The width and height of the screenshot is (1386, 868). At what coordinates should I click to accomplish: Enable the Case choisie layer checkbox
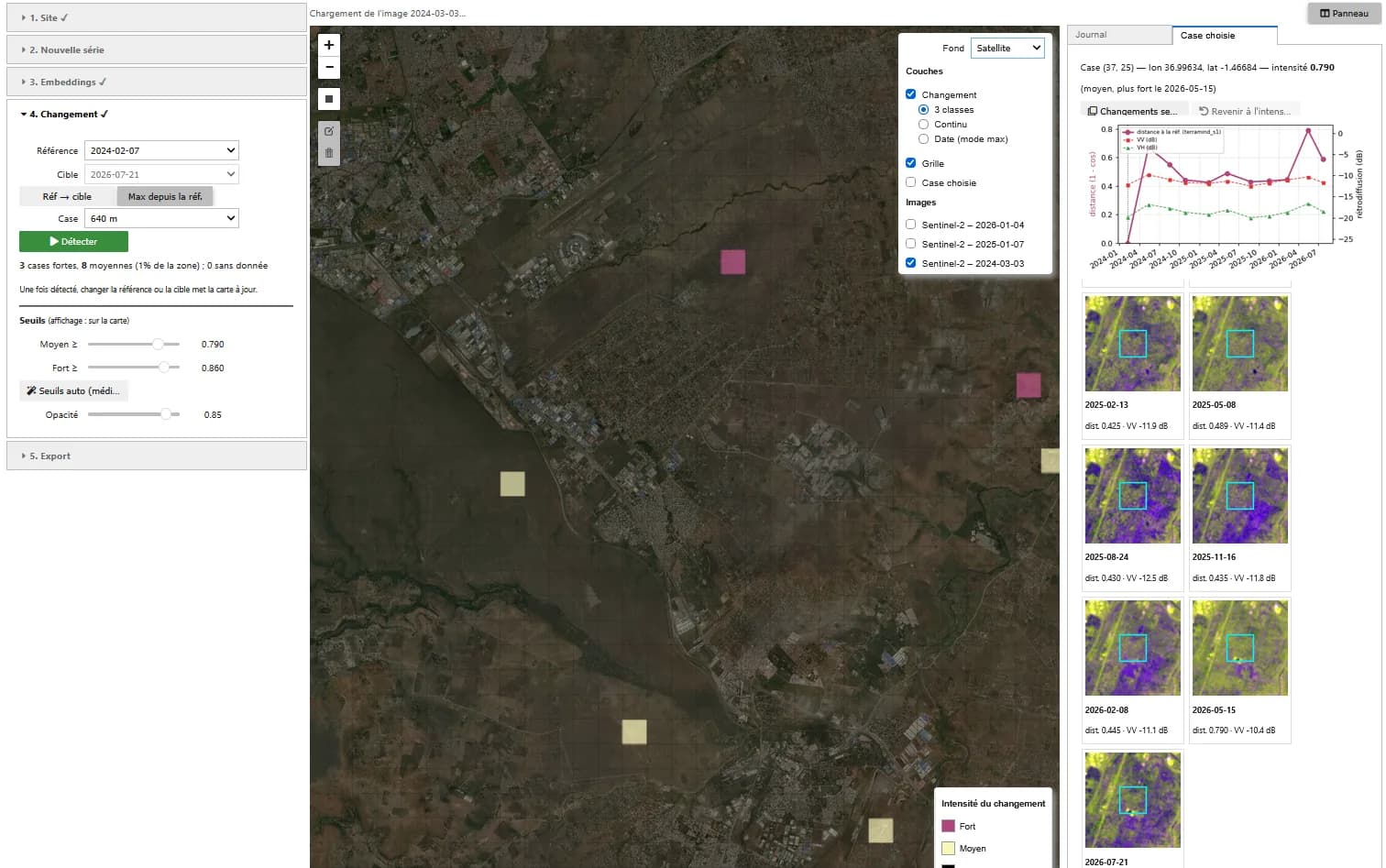point(911,182)
